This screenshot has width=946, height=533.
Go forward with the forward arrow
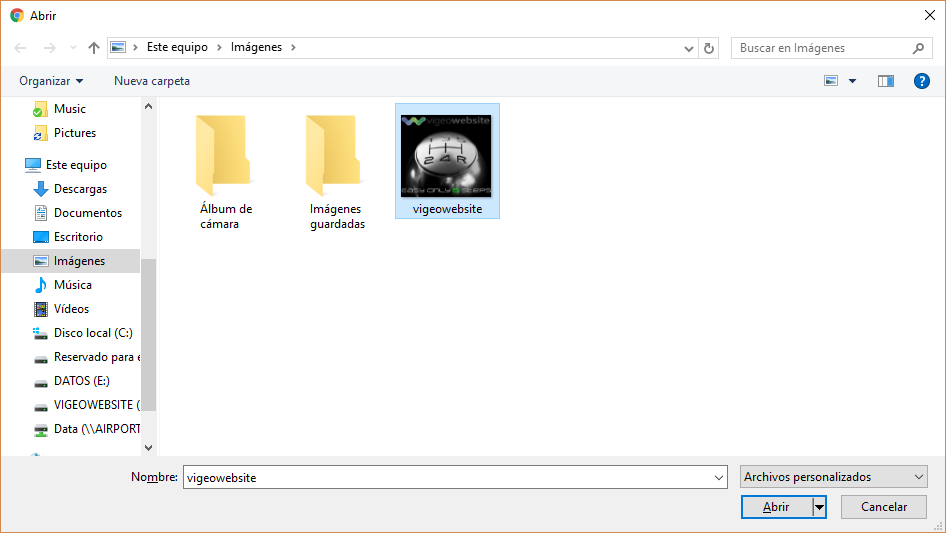point(49,48)
